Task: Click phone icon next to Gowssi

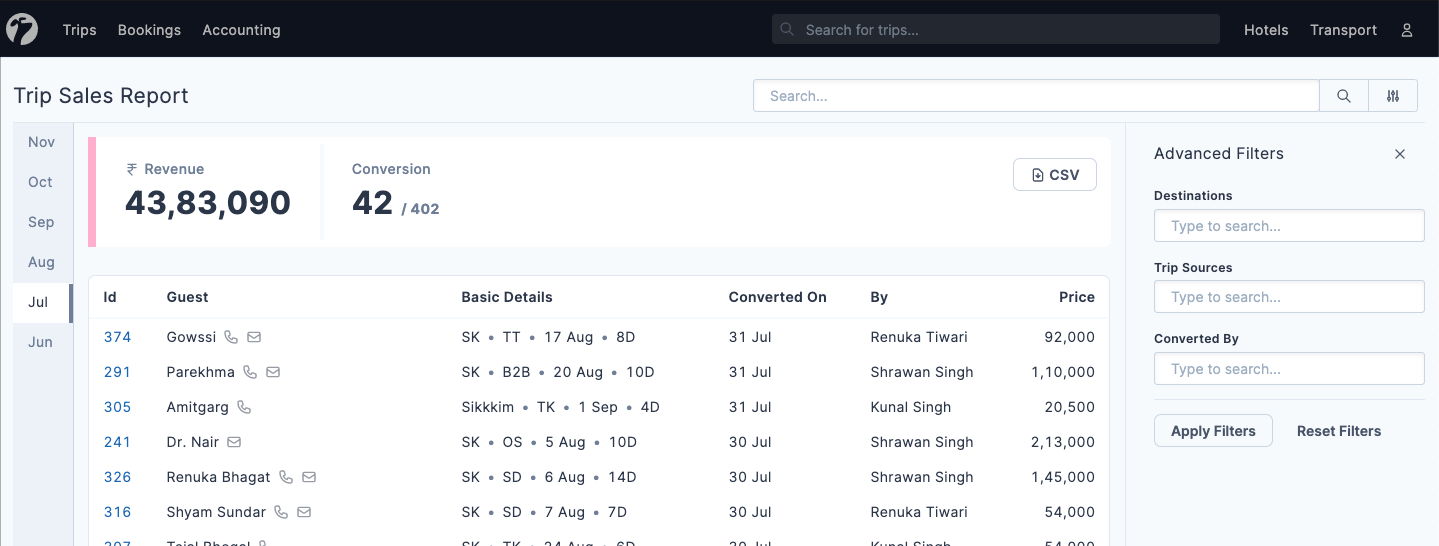Action: [x=231, y=337]
